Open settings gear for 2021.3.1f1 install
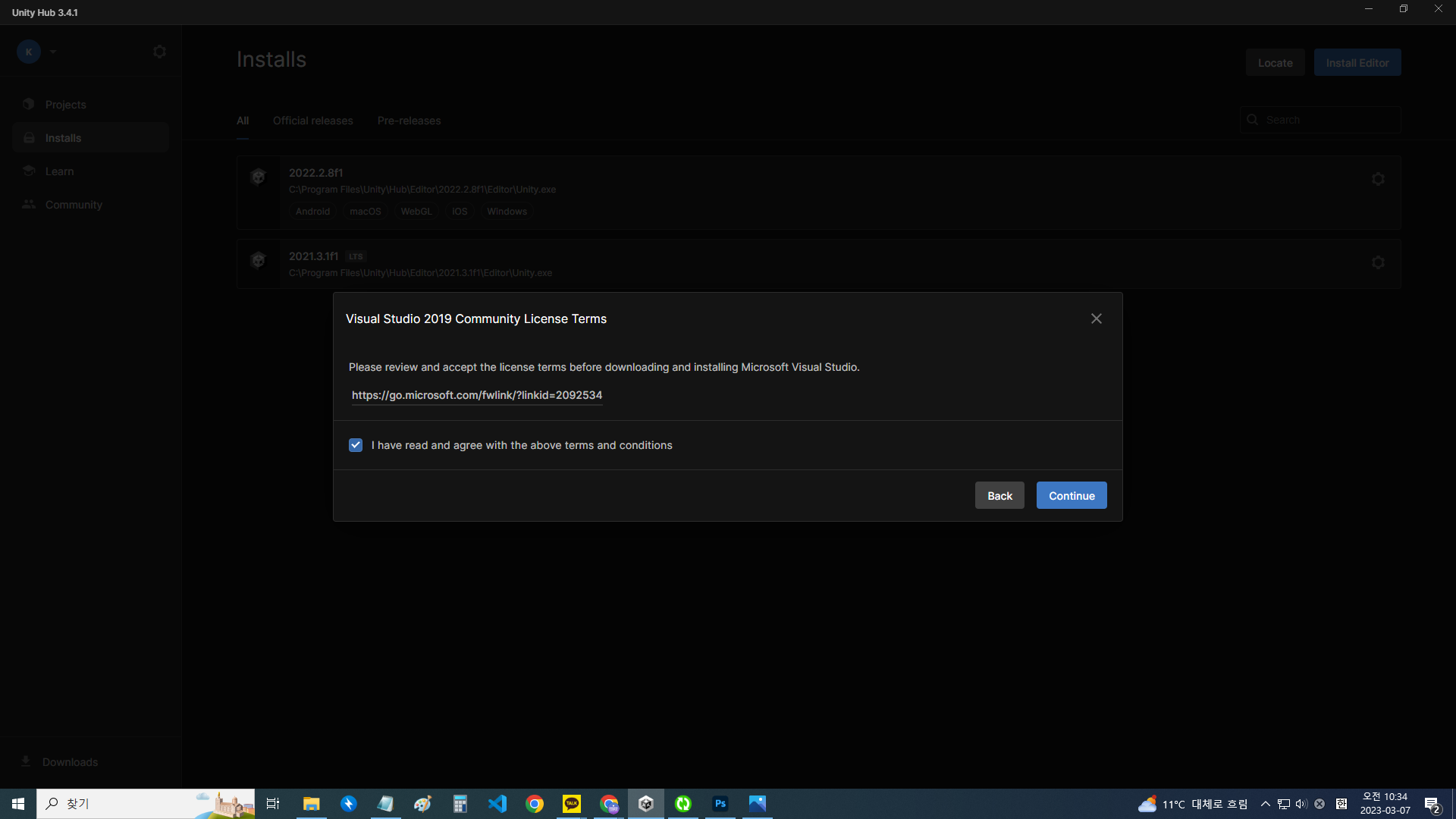The image size is (1456, 819). point(1378,262)
